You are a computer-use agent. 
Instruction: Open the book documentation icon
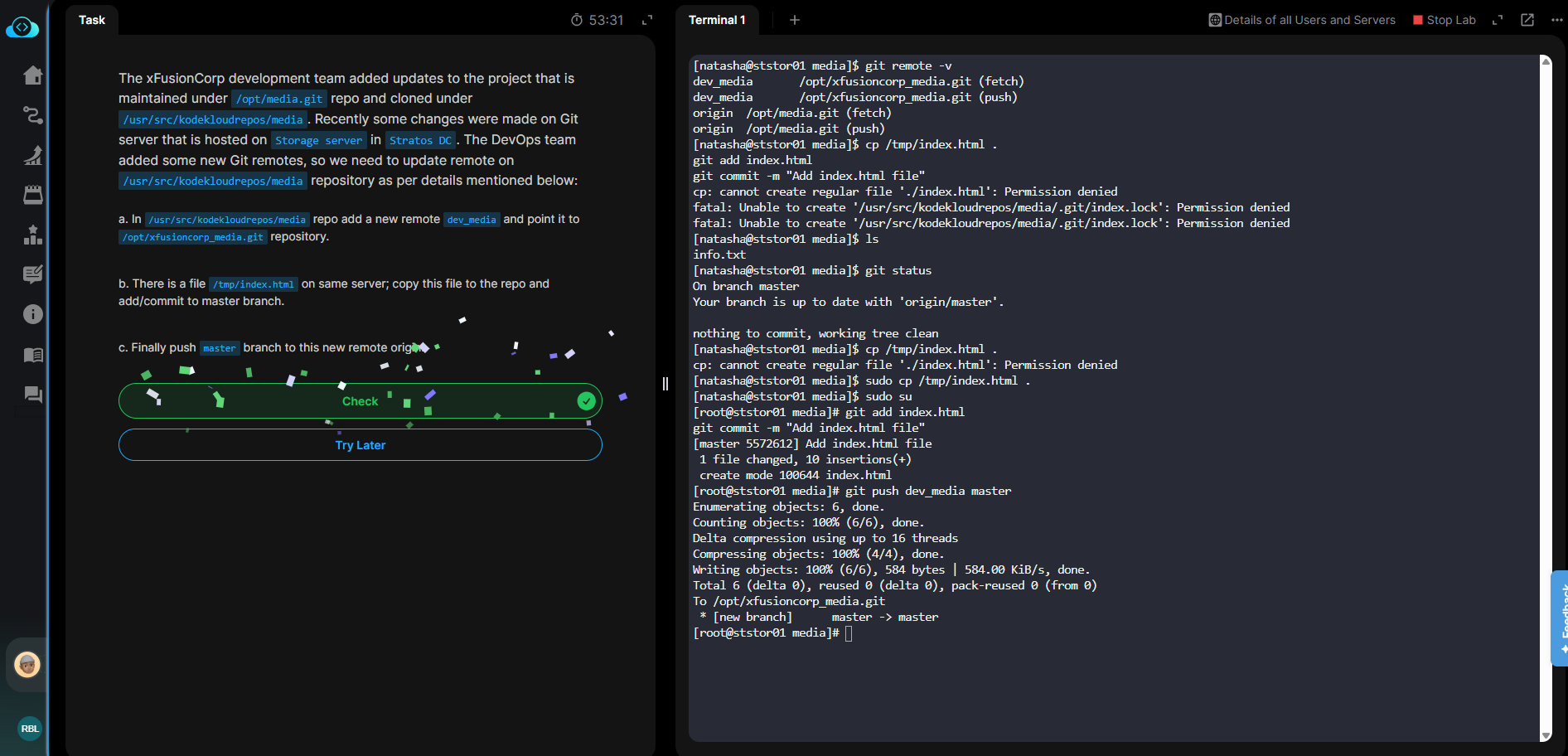point(32,355)
